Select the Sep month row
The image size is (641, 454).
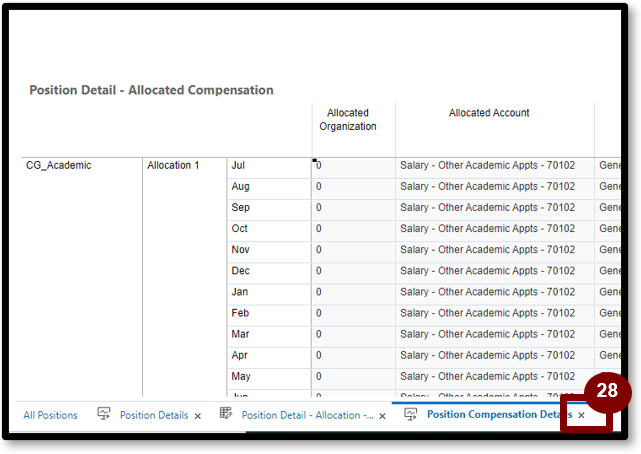tap(269, 208)
